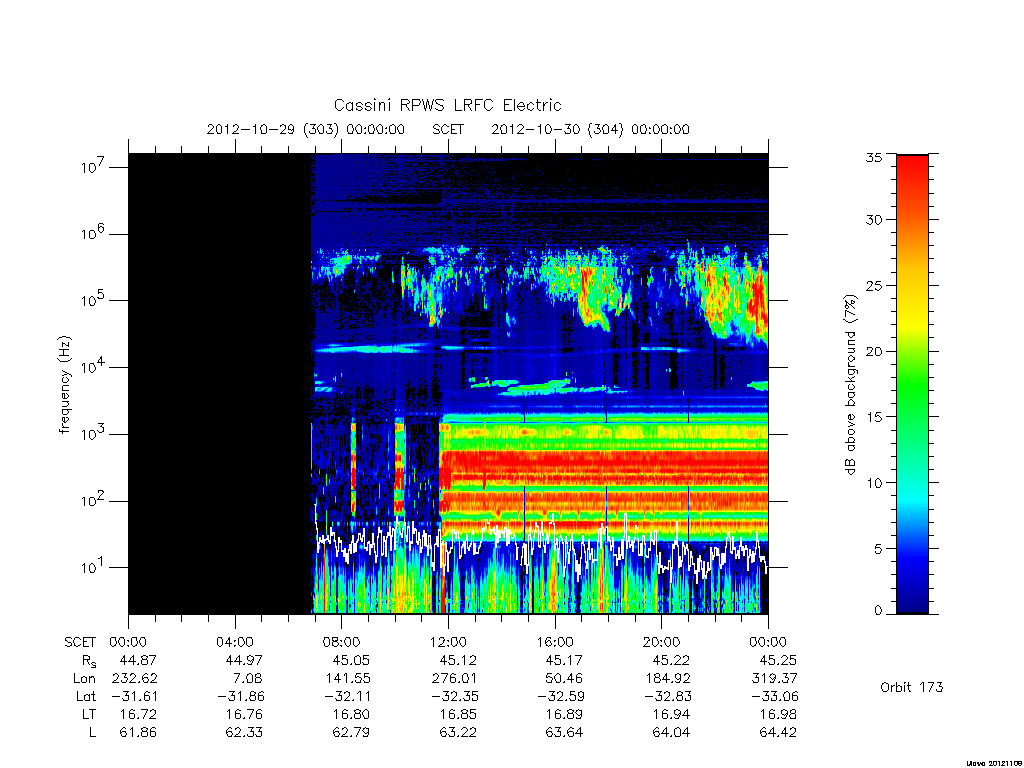Click the 'Orbit 173' text
The image size is (1024, 768).
tap(912, 687)
